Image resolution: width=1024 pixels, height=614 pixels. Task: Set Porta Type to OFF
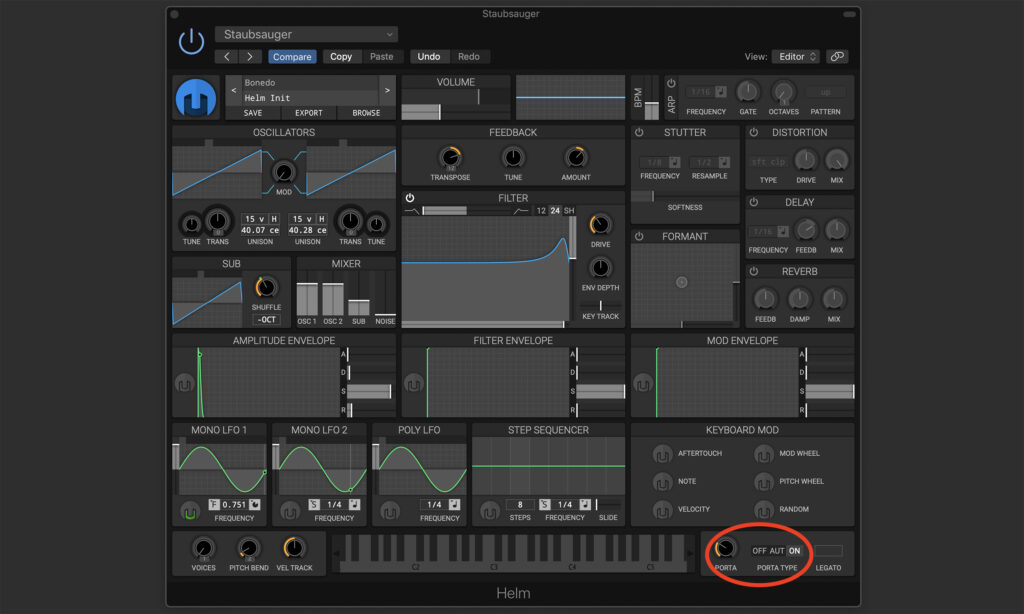[759, 551]
